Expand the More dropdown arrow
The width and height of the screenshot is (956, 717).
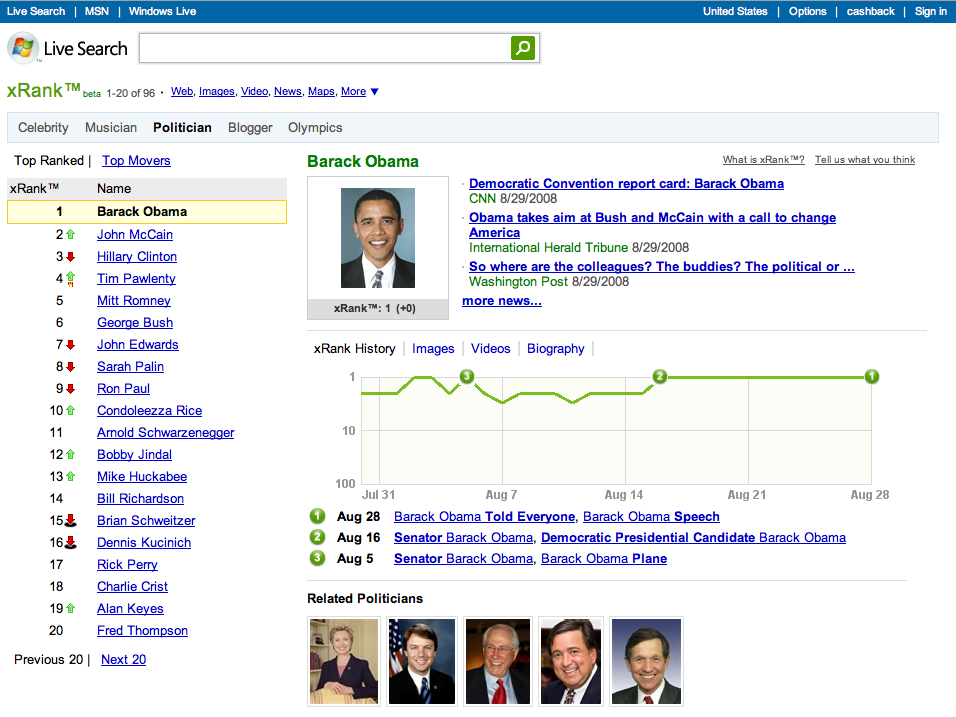(x=375, y=92)
